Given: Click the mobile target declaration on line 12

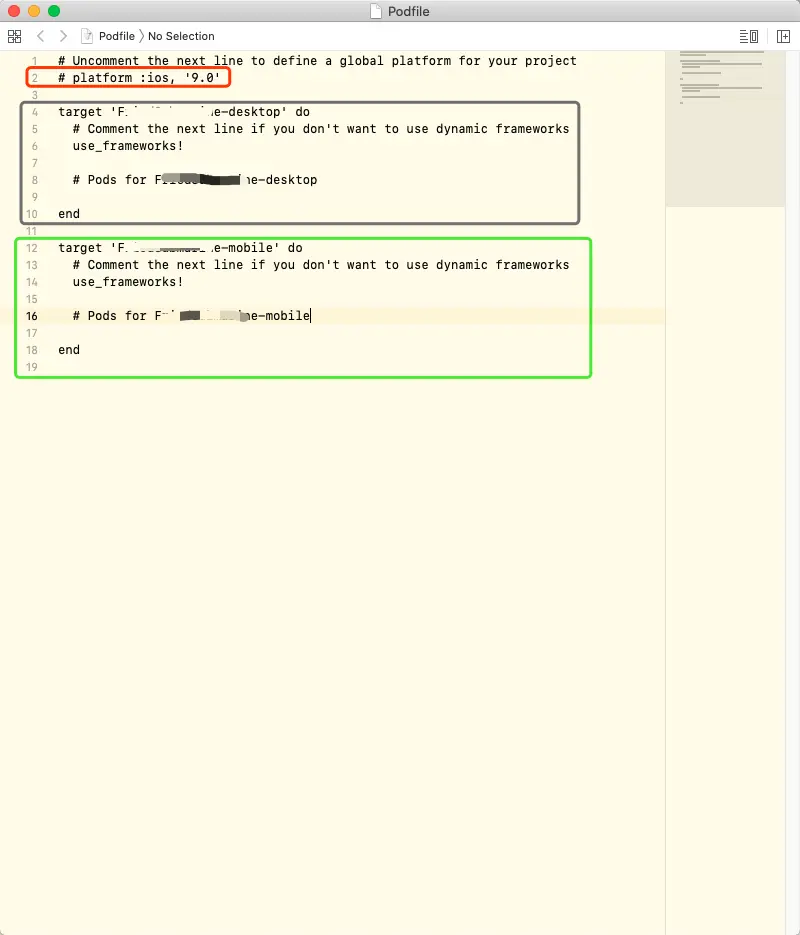Looking at the screenshot, I should pyautogui.click(x=180, y=247).
